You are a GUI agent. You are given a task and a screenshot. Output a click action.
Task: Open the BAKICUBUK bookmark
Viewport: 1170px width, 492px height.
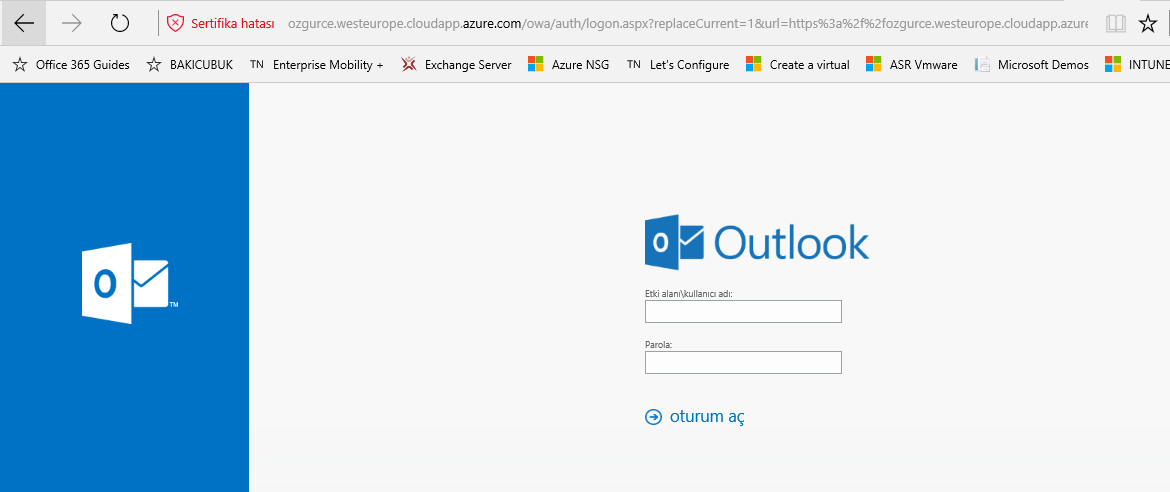click(190, 65)
